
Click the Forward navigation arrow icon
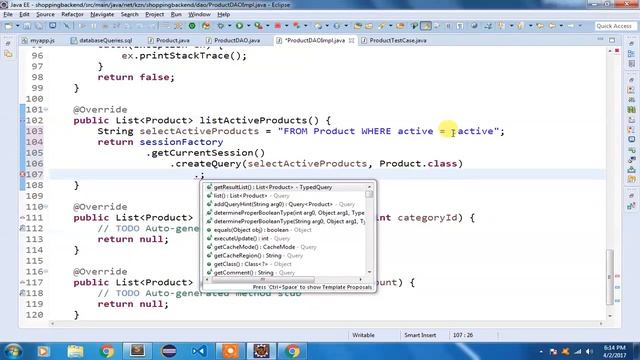pyautogui.click(x=571, y=26)
